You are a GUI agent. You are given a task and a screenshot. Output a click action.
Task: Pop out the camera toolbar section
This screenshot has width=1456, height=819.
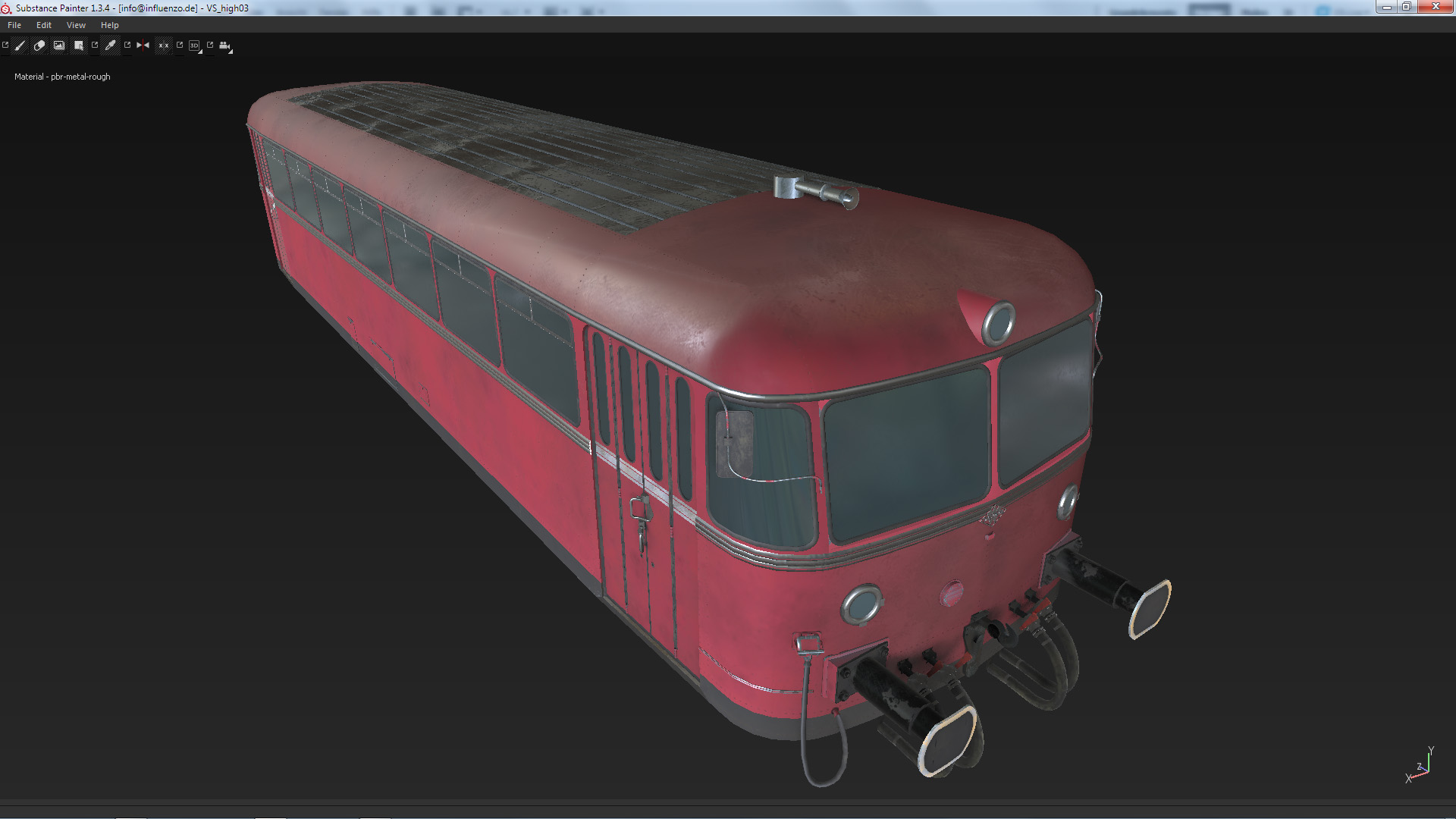(210, 45)
